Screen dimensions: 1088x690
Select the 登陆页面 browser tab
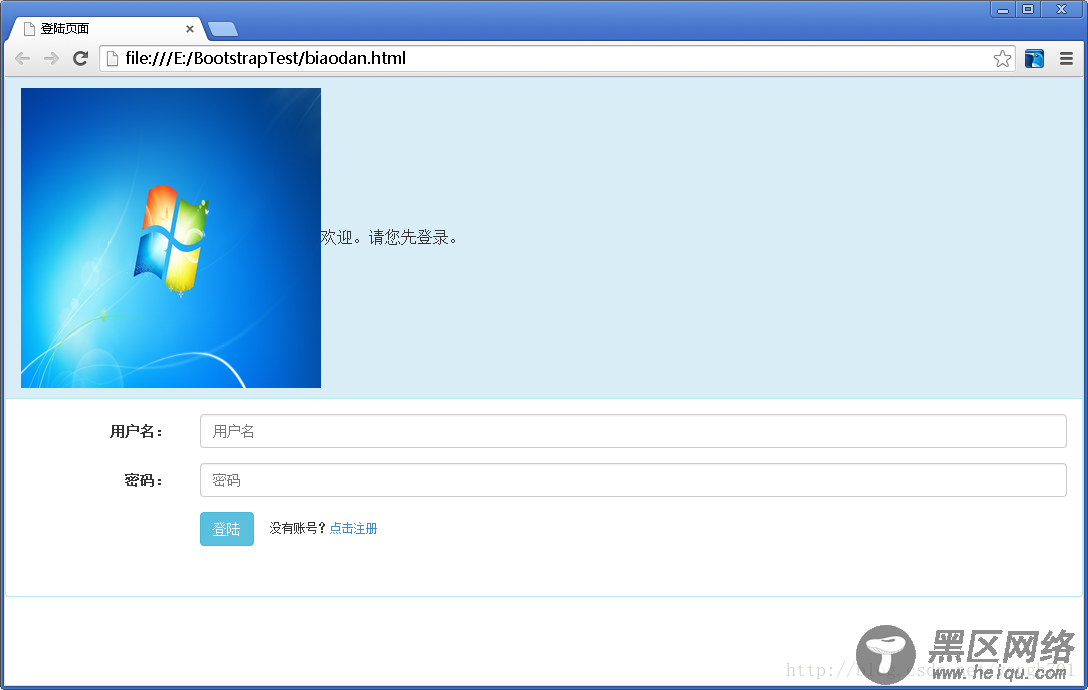point(108,28)
